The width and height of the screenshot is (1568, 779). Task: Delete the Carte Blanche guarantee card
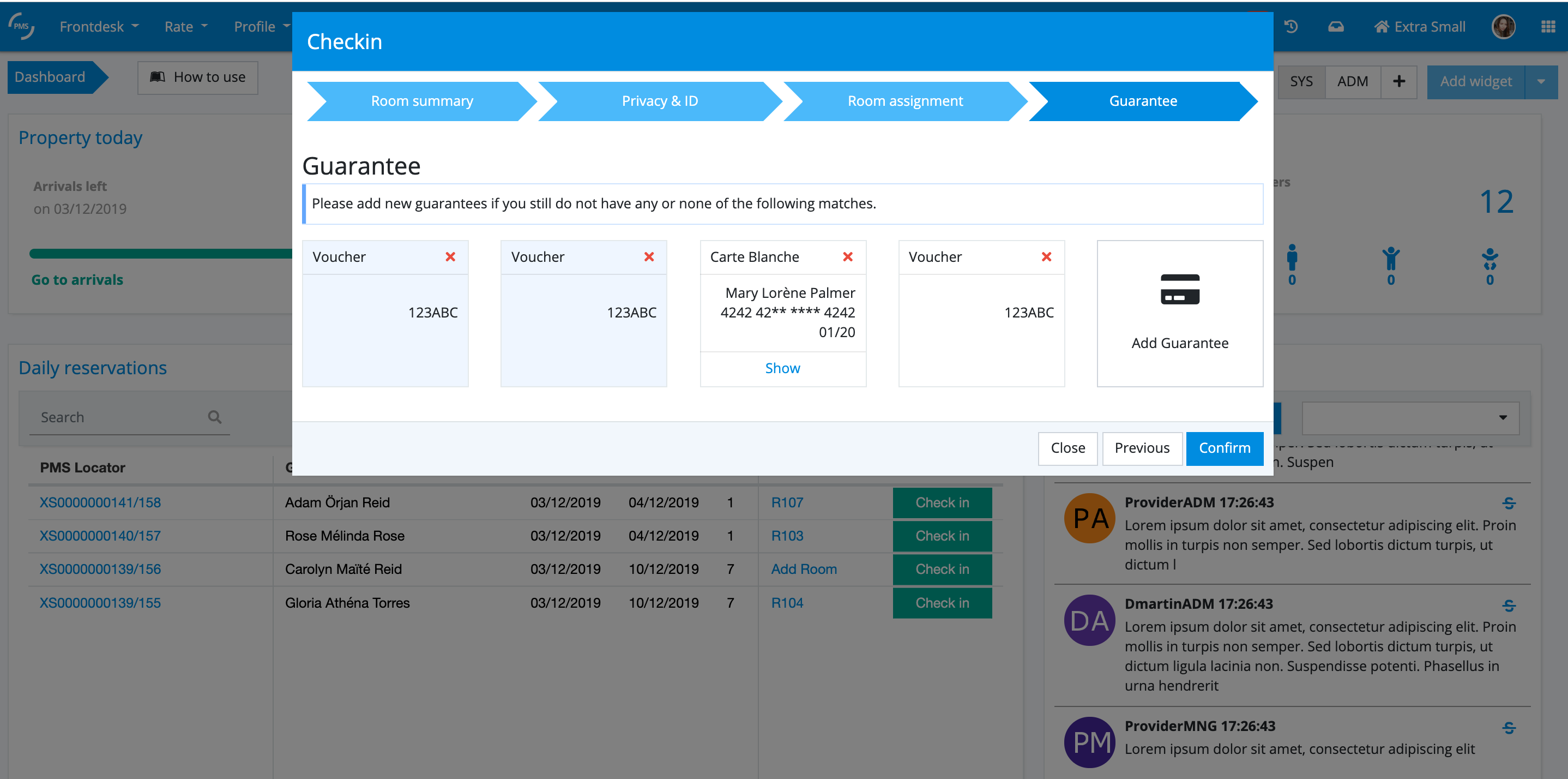tap(847, 256)
